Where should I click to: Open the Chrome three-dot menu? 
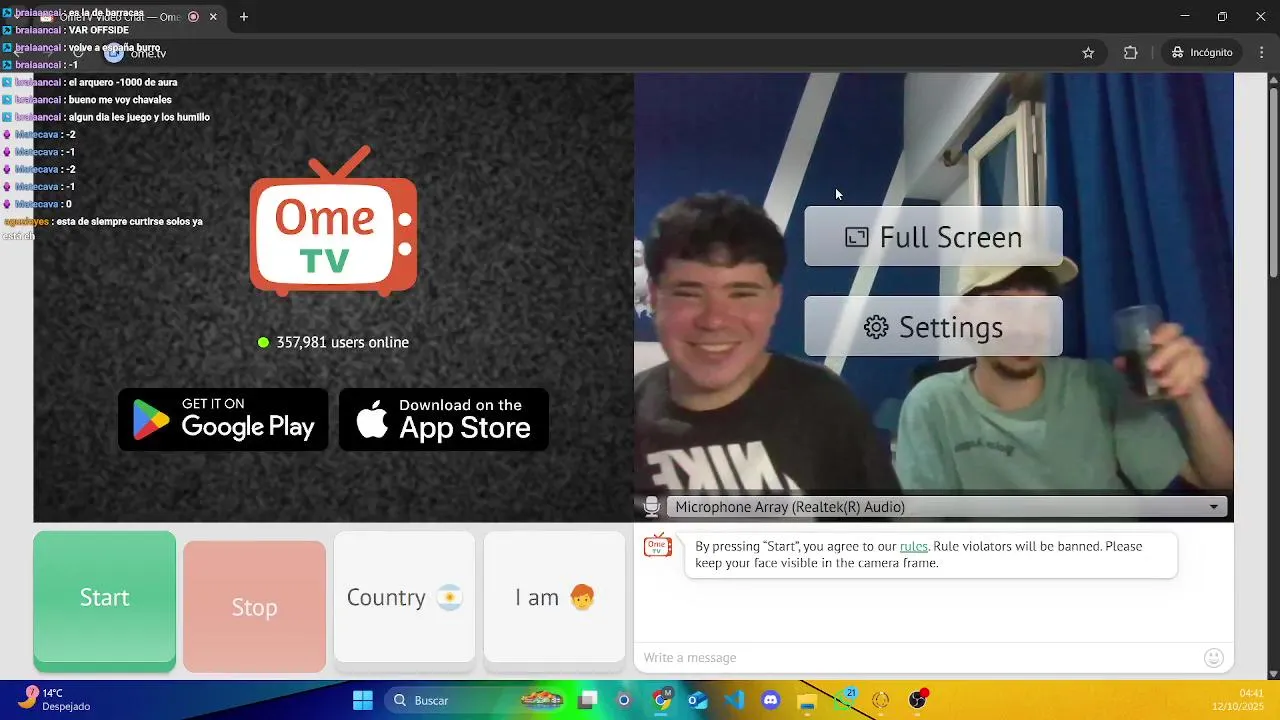(x=1262, y=52)
